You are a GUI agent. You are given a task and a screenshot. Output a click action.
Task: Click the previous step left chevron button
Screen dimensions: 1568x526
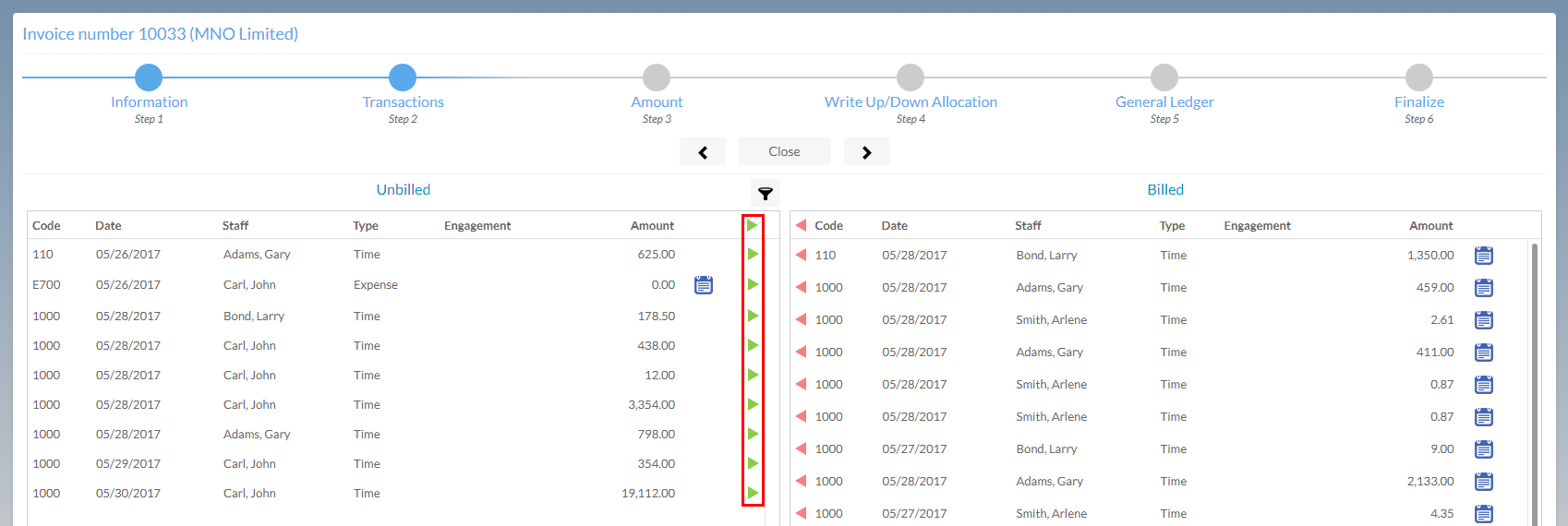[703, 152]
